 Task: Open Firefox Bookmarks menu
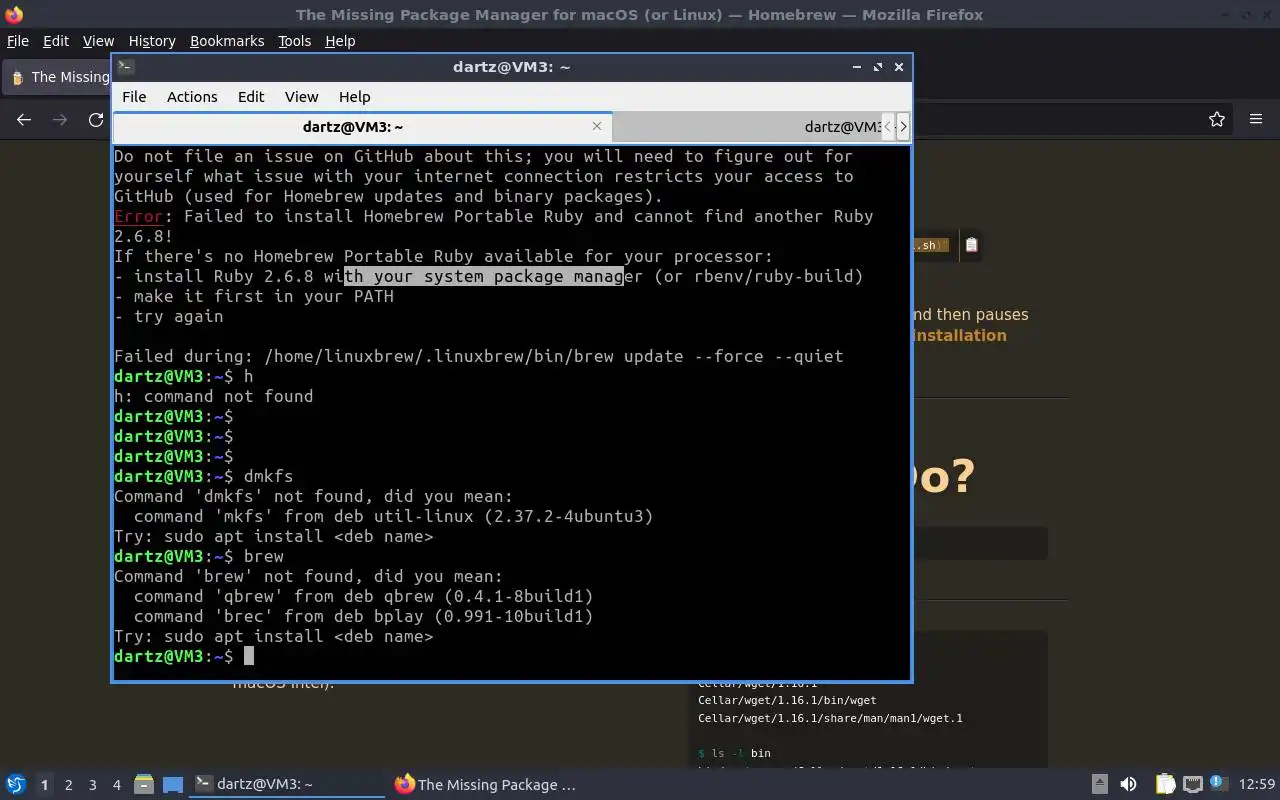[x=227, y=41]
